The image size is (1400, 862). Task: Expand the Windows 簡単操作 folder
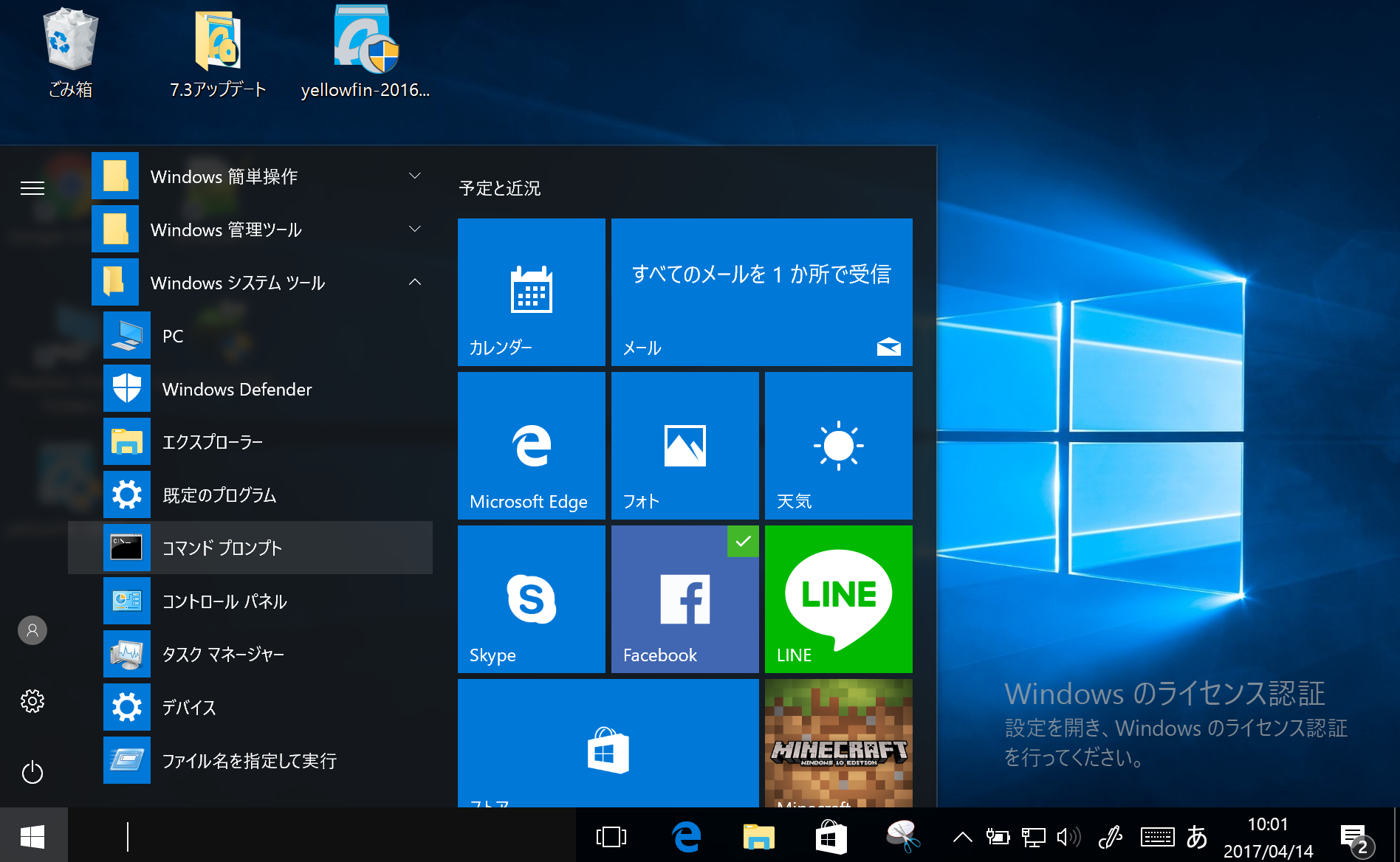[x=261, y=176]
